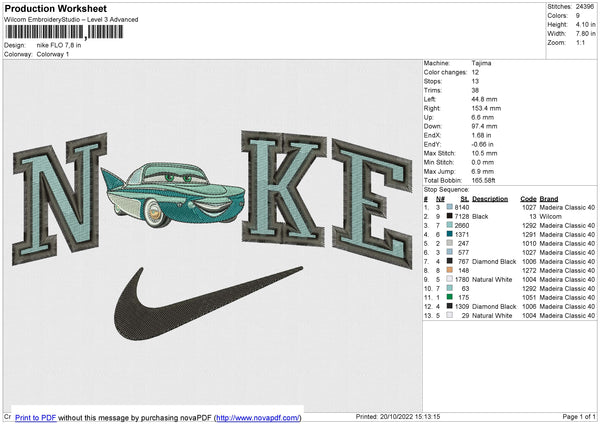600x424 pixels.
Task: Click the 'St.' column header
Action: click(x=465, y=199)
